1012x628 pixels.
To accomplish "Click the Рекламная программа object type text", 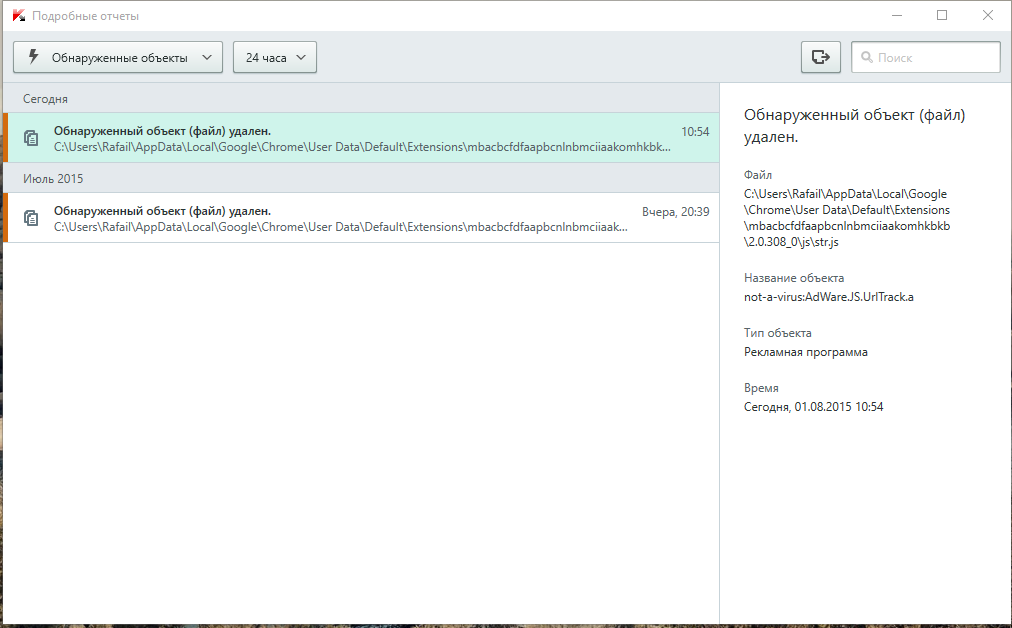I will (805, 352).
